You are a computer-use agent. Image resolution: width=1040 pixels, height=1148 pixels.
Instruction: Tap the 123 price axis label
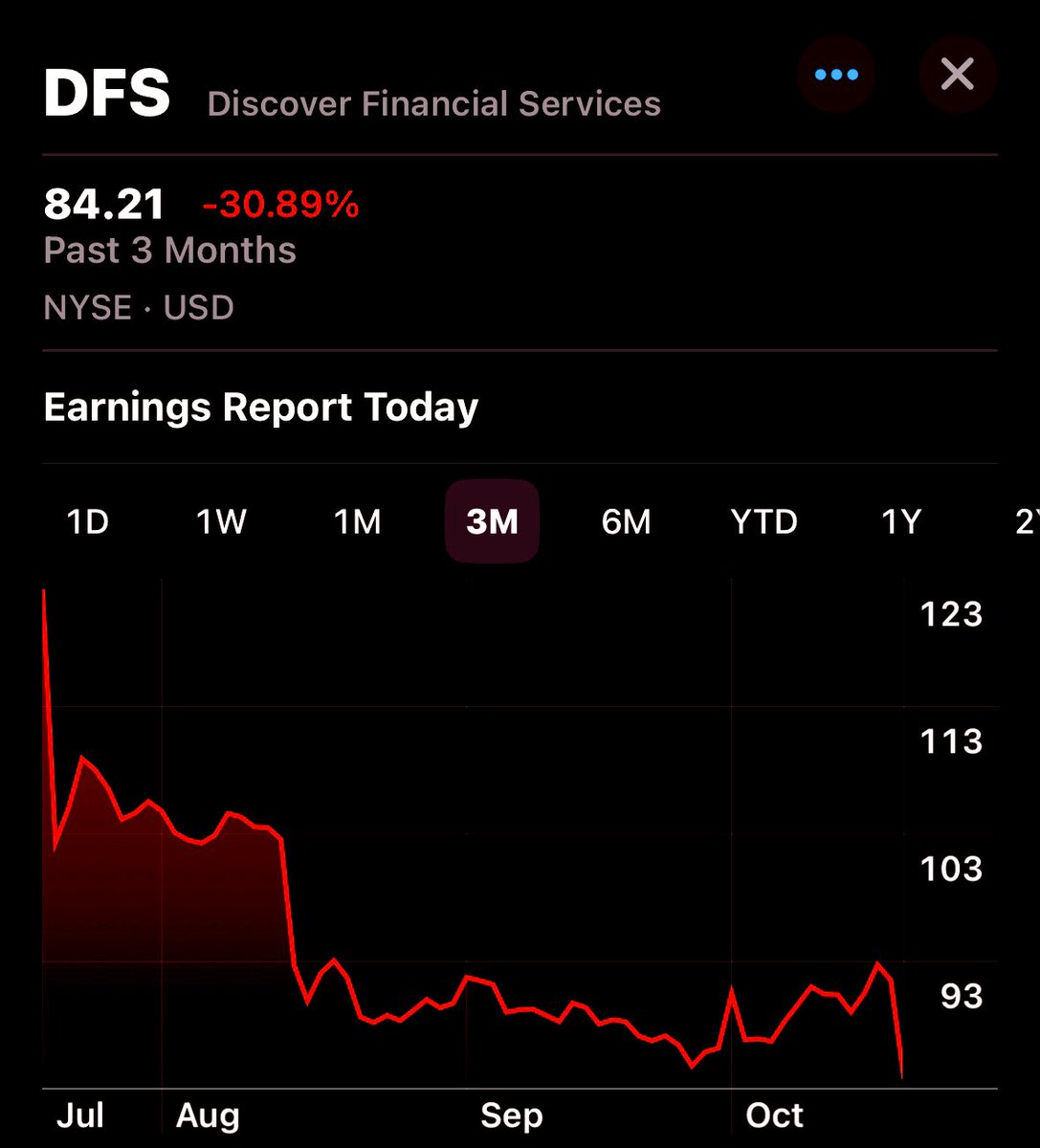(951, 614)
